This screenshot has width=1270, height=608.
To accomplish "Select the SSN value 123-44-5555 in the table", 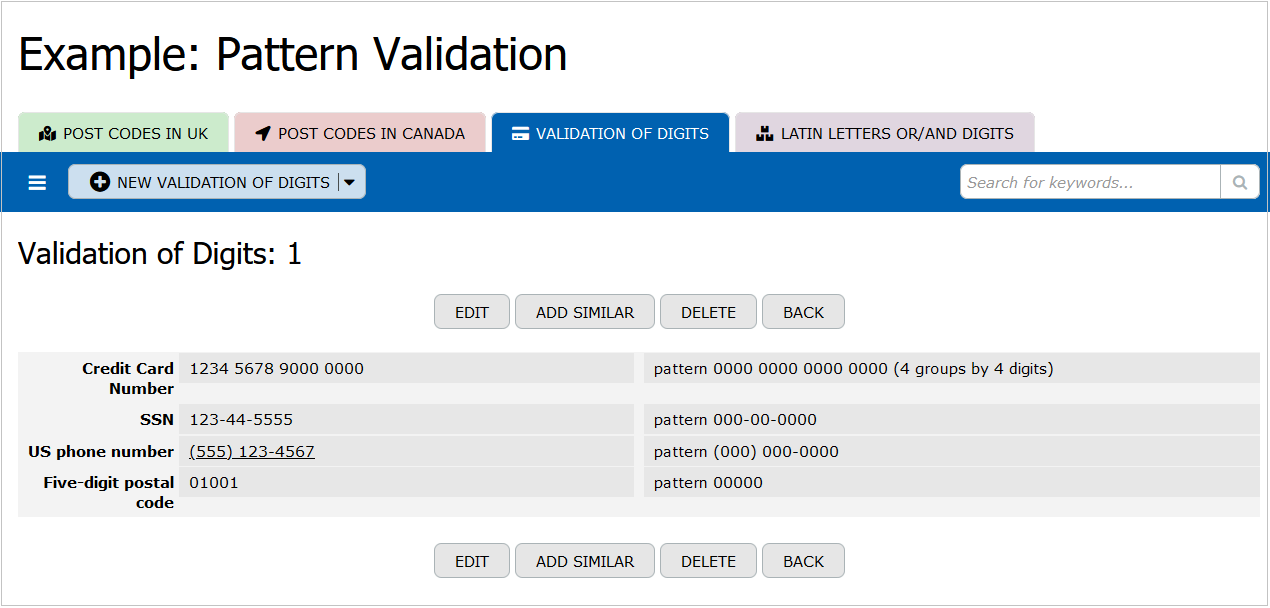I will coord(241,419).
